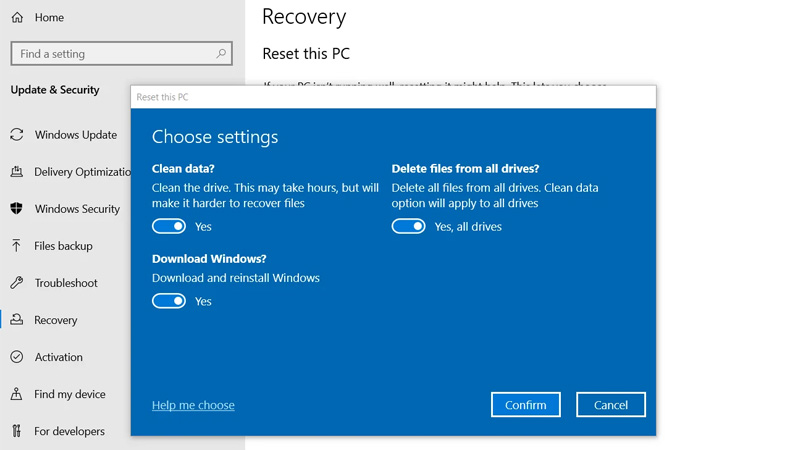
Task: Confirm the reset settings
Action: pyautogui.click(x=526, y=405)
